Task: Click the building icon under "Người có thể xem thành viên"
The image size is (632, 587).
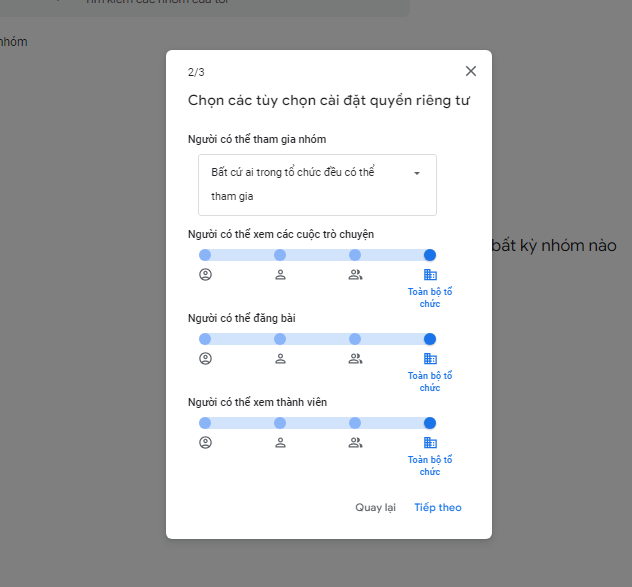Action: pyautogui.click(x=430, y=442)
